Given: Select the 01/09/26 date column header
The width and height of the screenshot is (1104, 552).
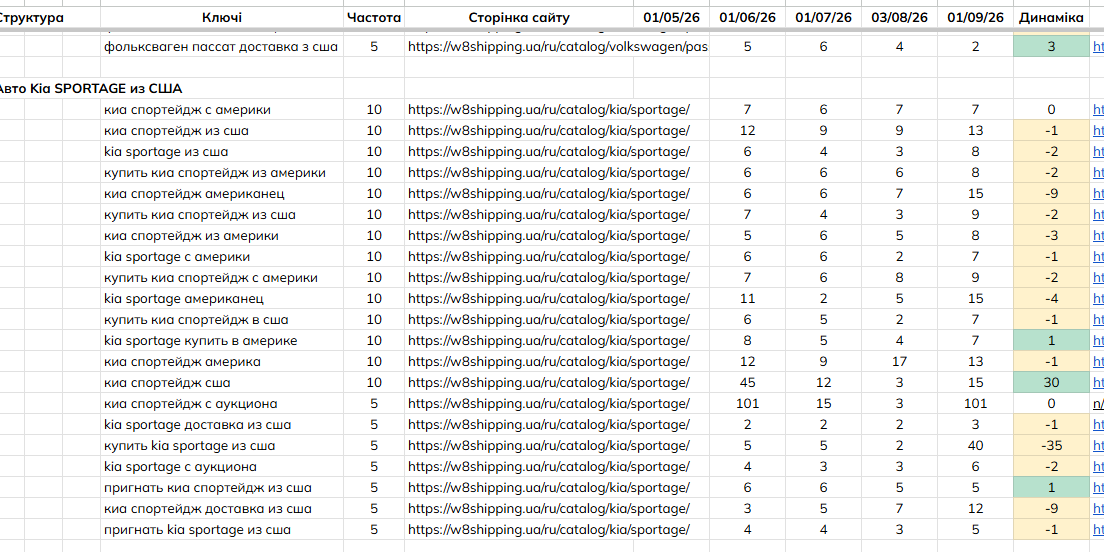Looking at the screenshot, I should [x=975, y=18].
